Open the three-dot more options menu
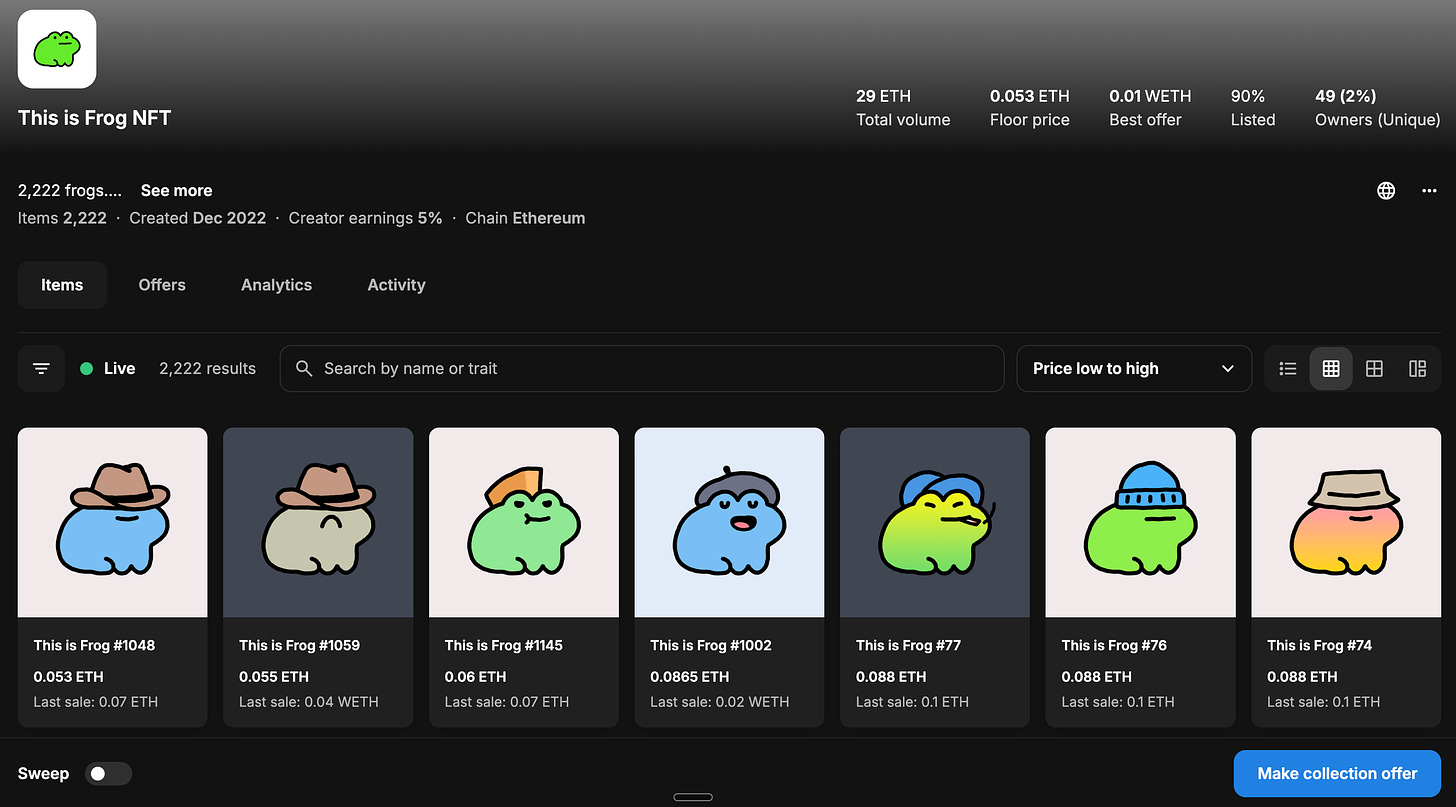The image size is (1456, 807). click(1429, 191)
